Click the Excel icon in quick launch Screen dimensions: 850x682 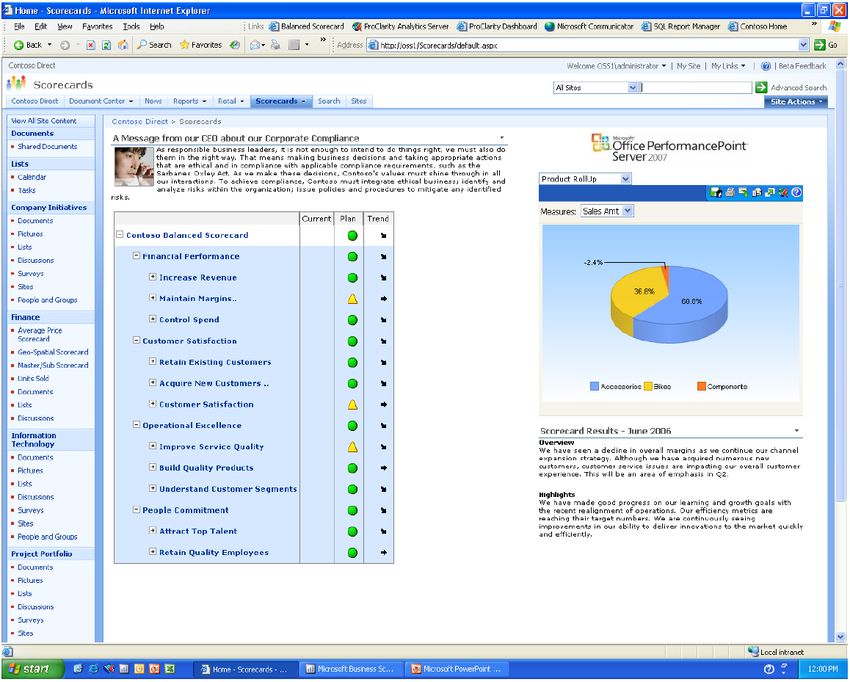coord(170,670)
